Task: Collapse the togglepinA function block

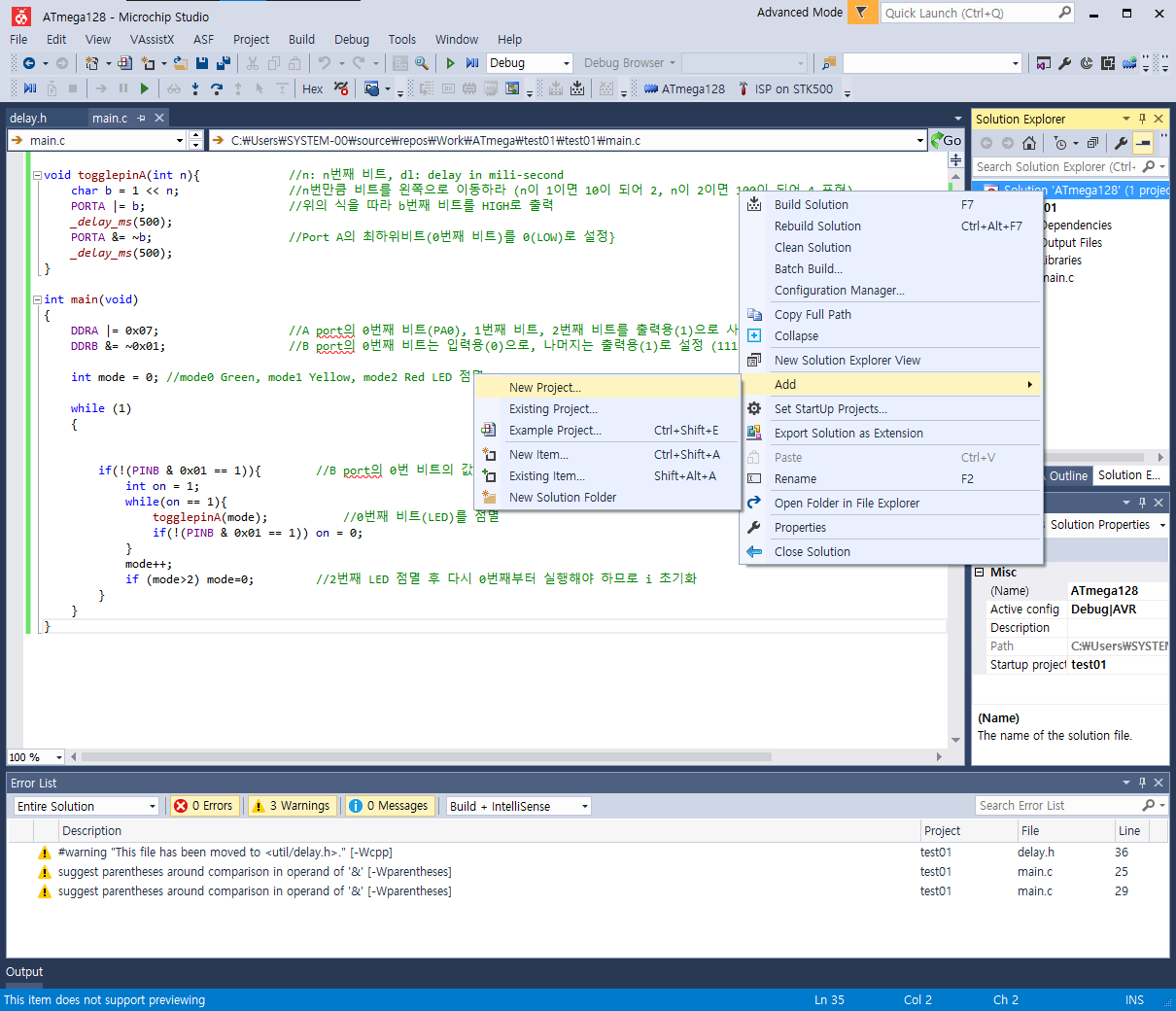Action: point(37,176)
